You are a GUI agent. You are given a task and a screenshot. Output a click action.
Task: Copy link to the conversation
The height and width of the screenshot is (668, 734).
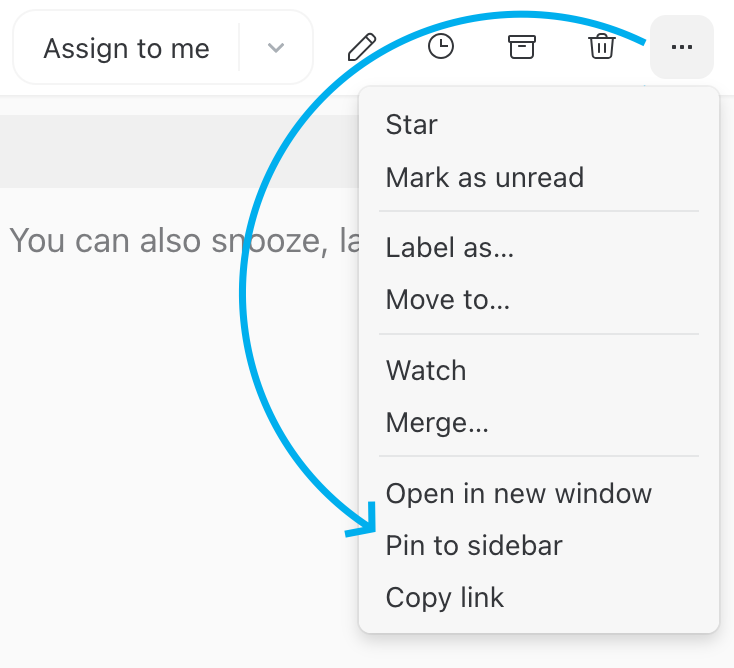445,597
